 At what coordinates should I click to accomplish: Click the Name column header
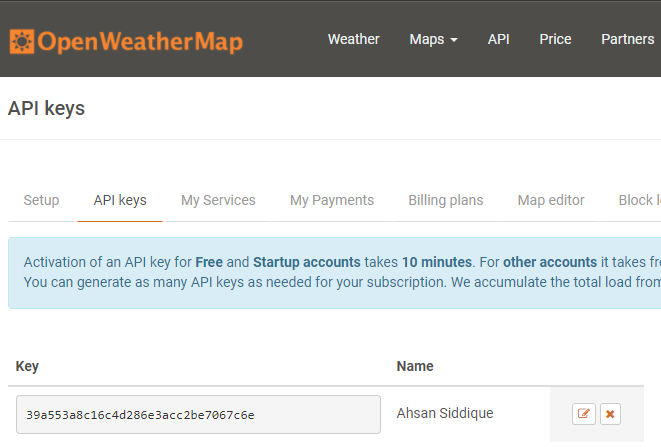pyautogui.click(x=415, y=366)
